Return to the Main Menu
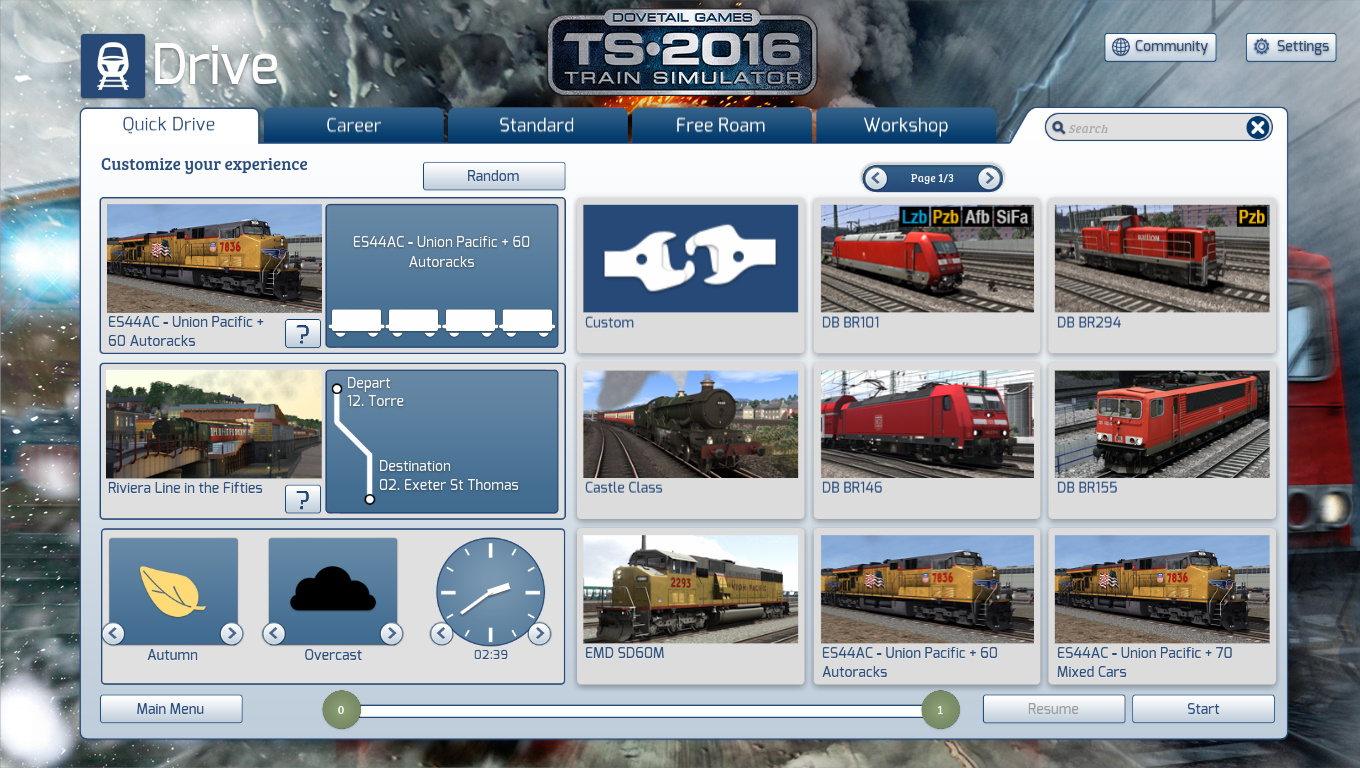The width and height of the screenshot is (1360, 768). pyautogui.click(x=171, y=709)
